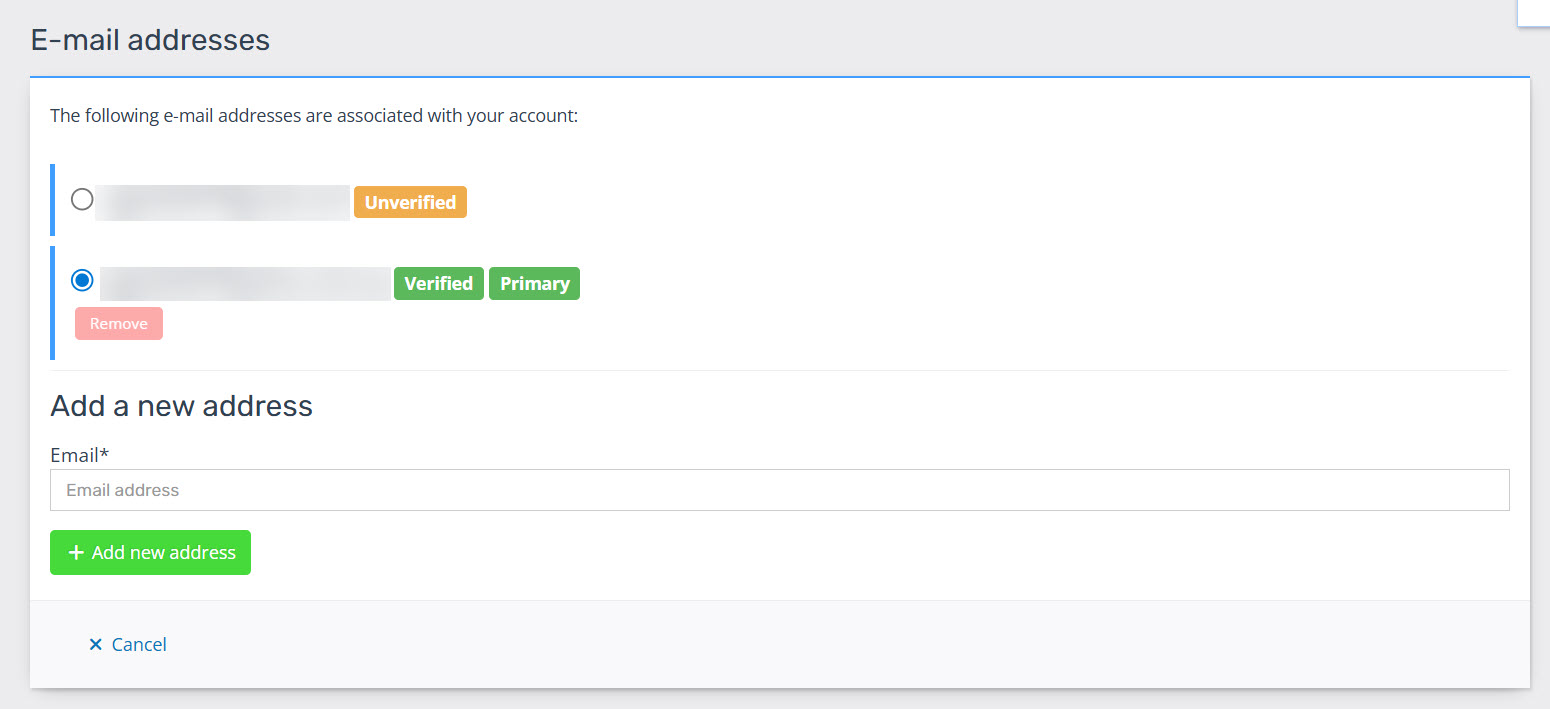The width and height of the screenshot is (1550, 709).
Task: Click the Email* field label
Action: tap(79, 455)
